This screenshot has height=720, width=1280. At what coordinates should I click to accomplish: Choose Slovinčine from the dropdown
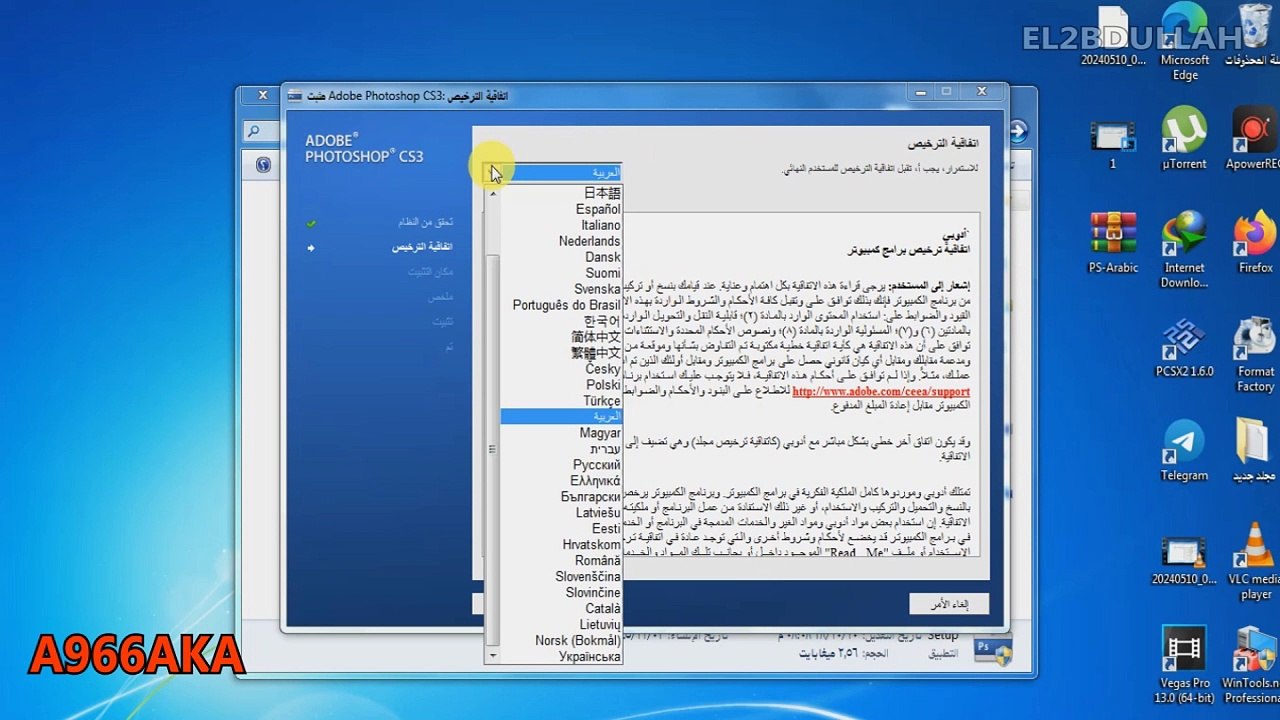point(593,593)
